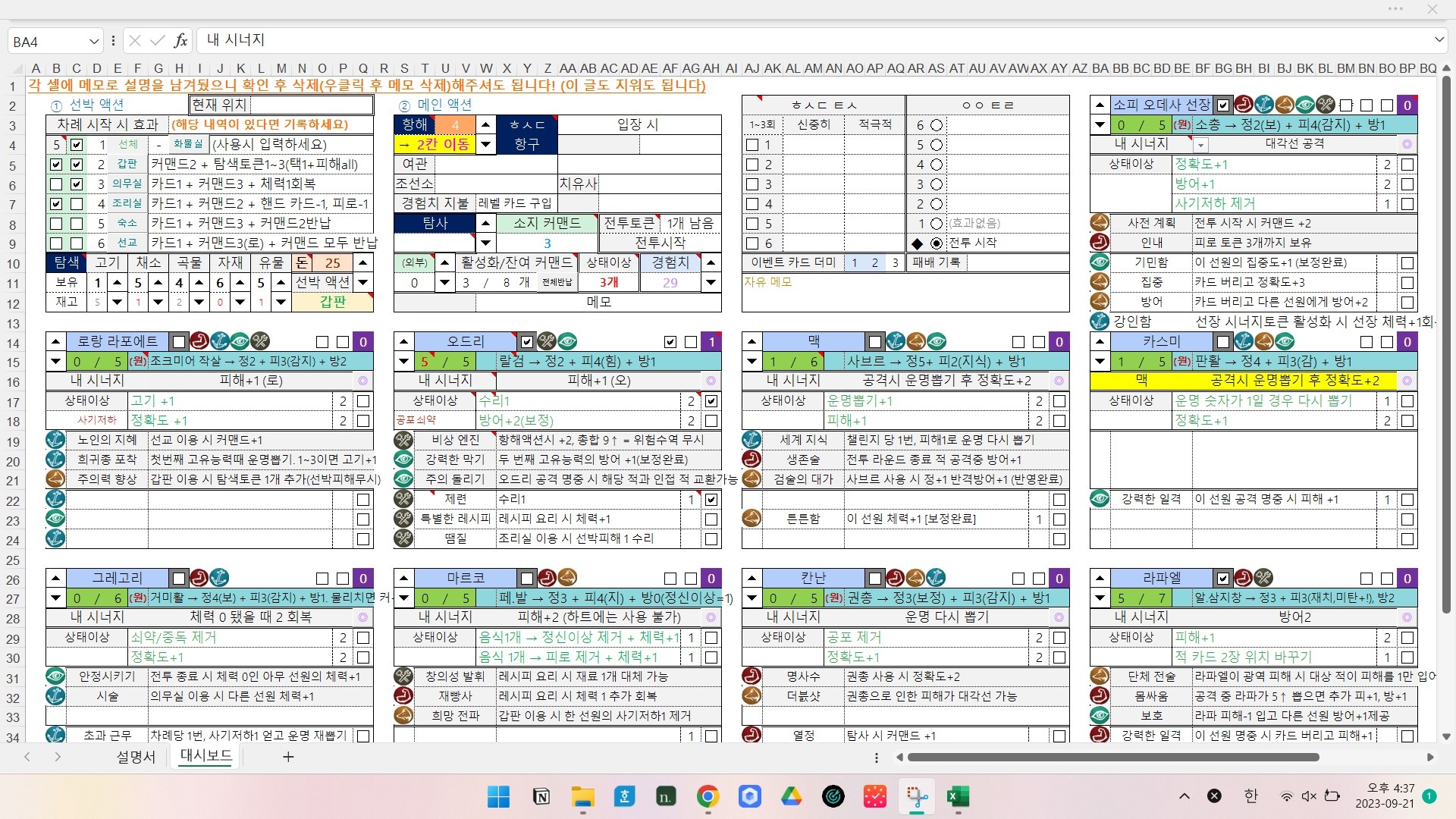Click the 현재 위치 input field
Image resolution: width=1456 pixels, height=819 pixels.
312,105
